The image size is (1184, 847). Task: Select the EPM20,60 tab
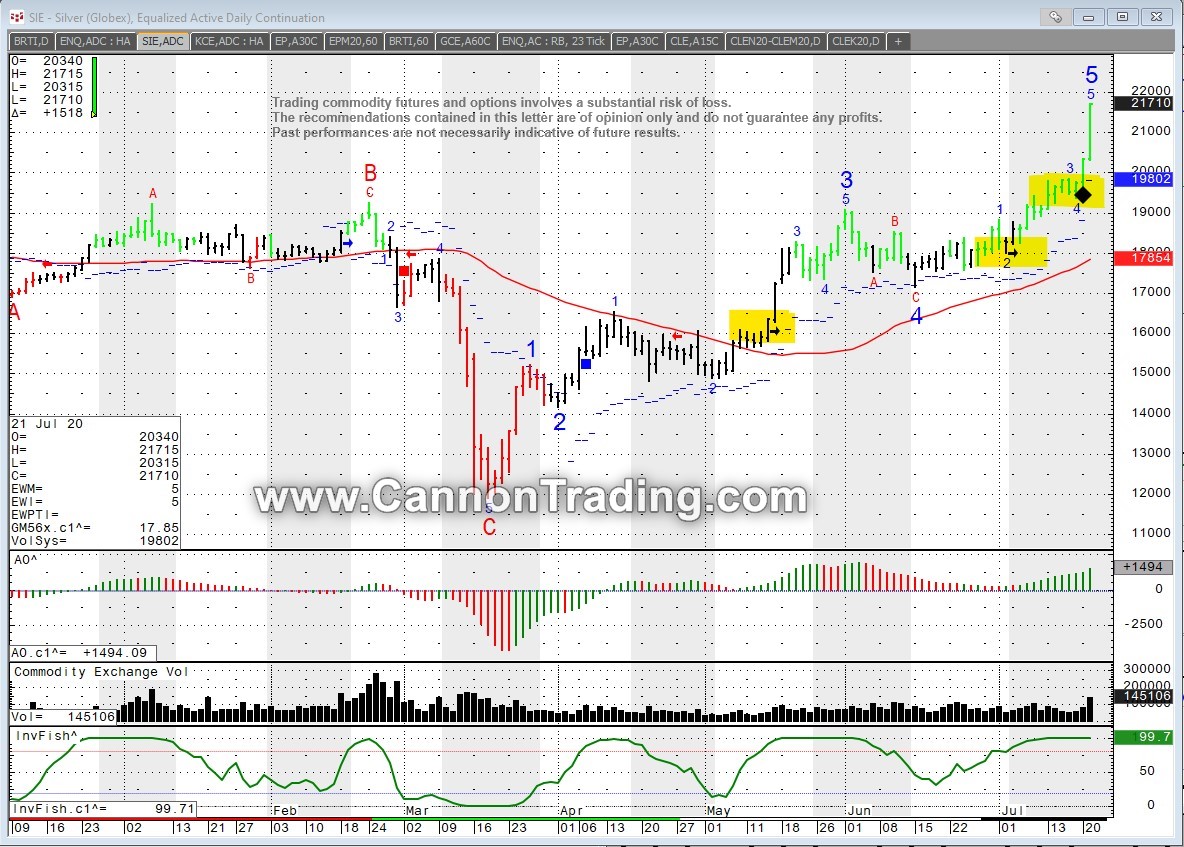(x=354, y=41)
